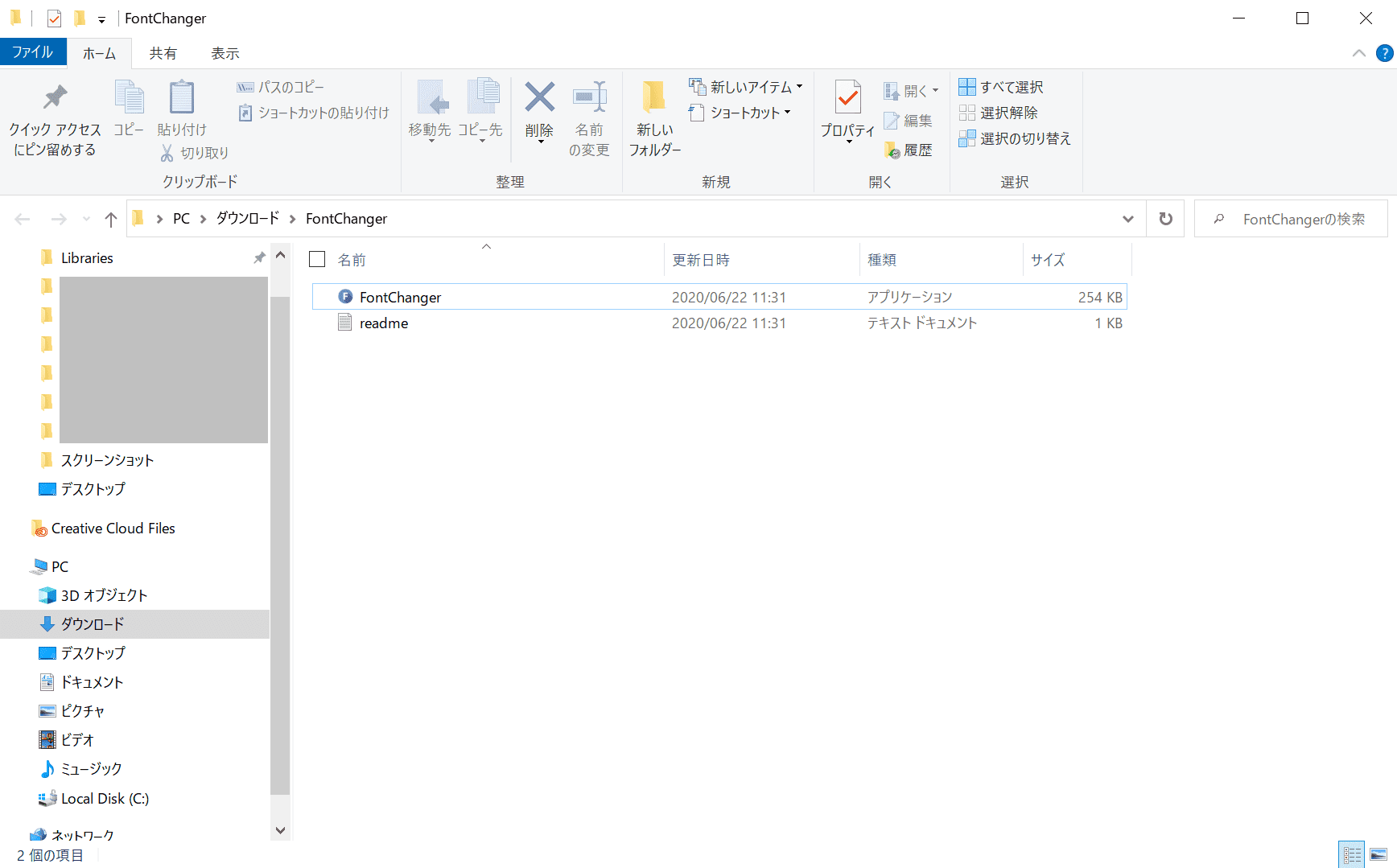Open ピクチャ in the navigation tree
This screenshot has height=868, width=1397.
click(82, 711)
